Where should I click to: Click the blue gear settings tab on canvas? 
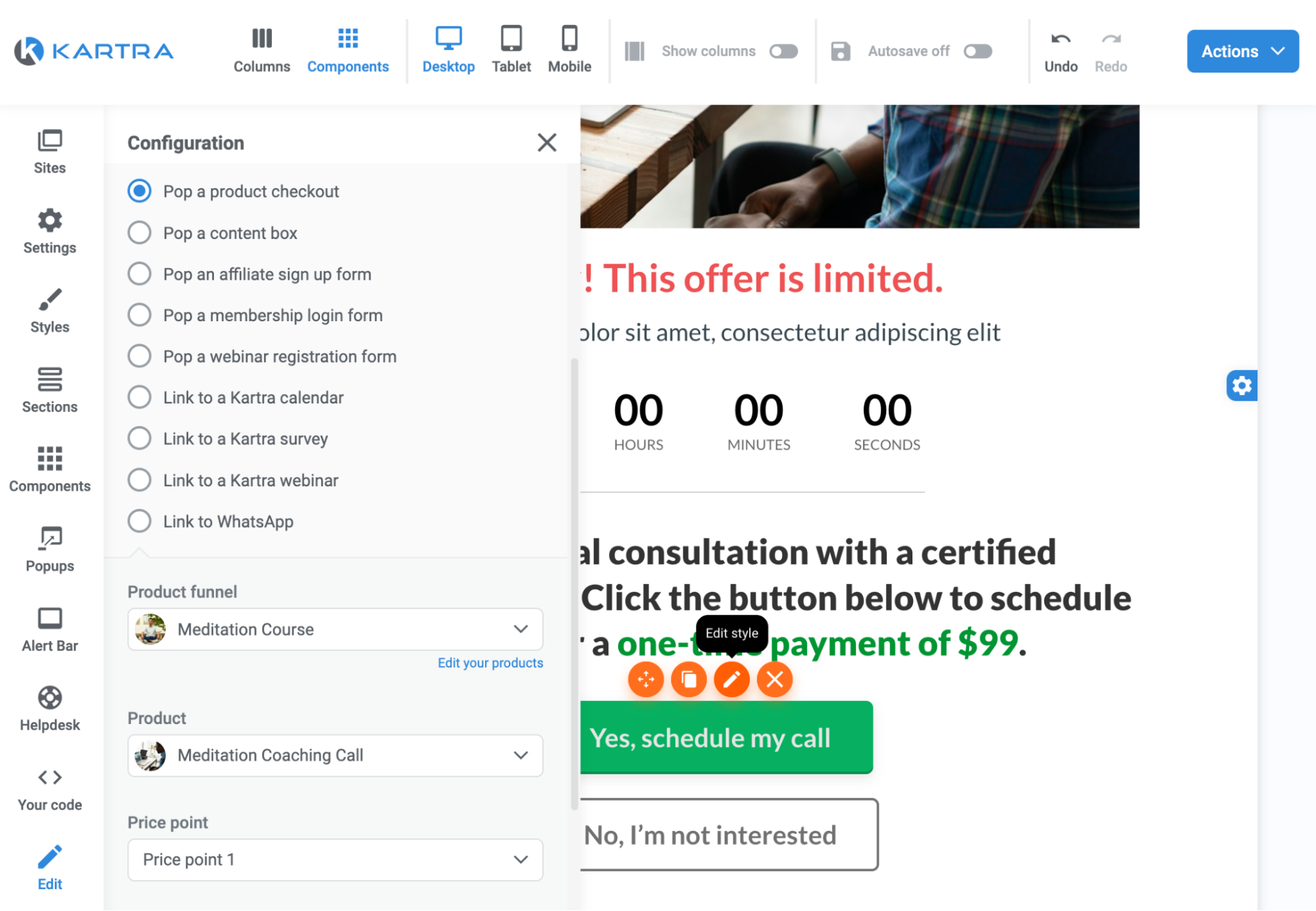(x=1242, y=386)
